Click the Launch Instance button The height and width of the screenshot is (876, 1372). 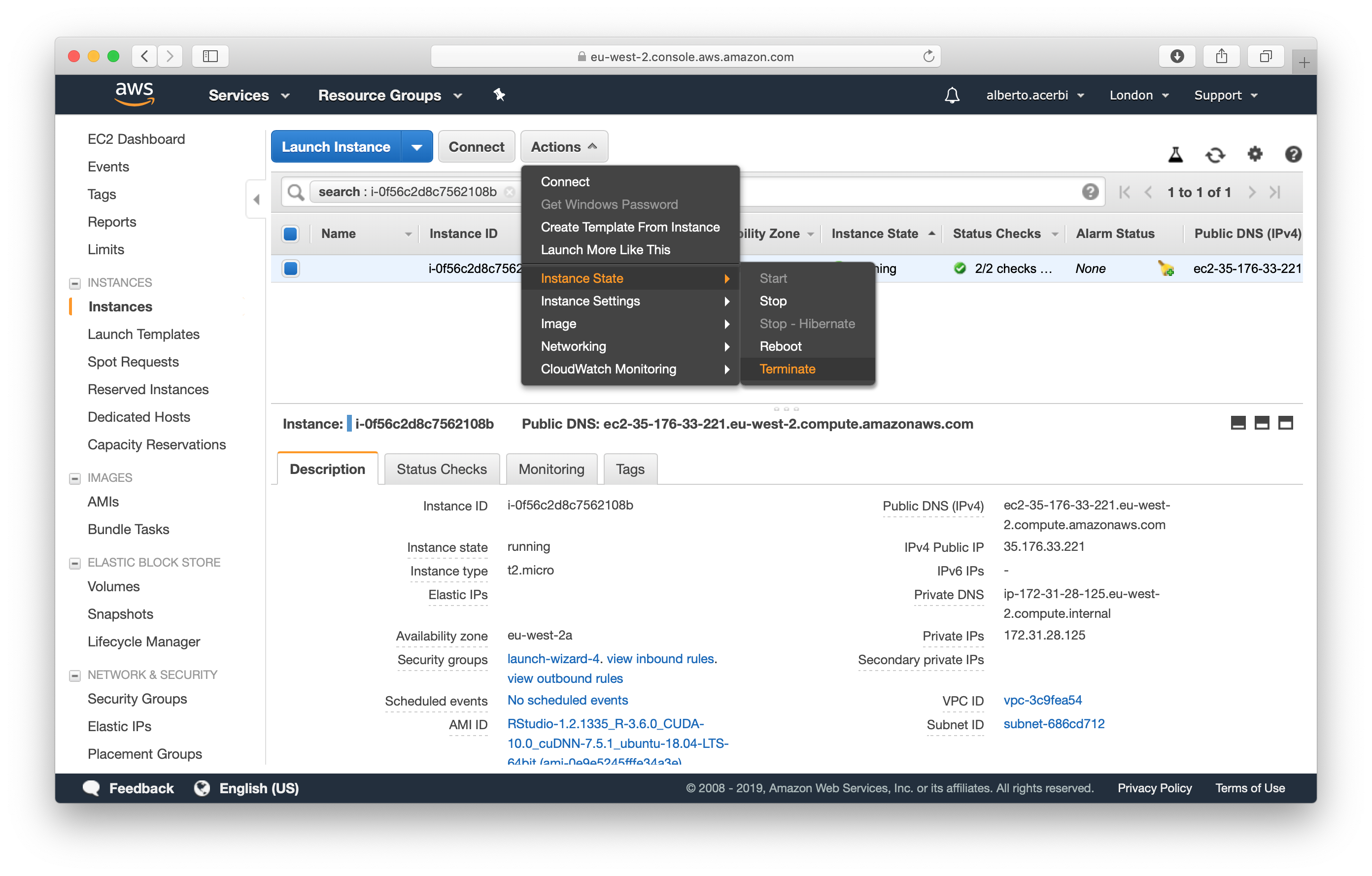tap(336, 147)
